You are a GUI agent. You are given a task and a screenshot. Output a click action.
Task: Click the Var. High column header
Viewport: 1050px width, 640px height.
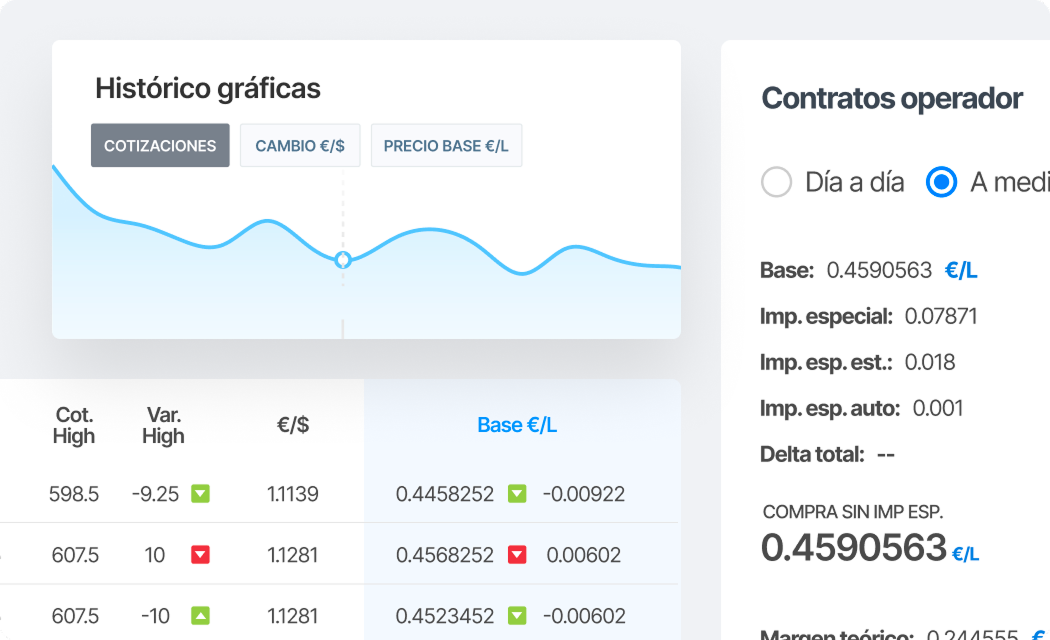[x=163, y=425]
